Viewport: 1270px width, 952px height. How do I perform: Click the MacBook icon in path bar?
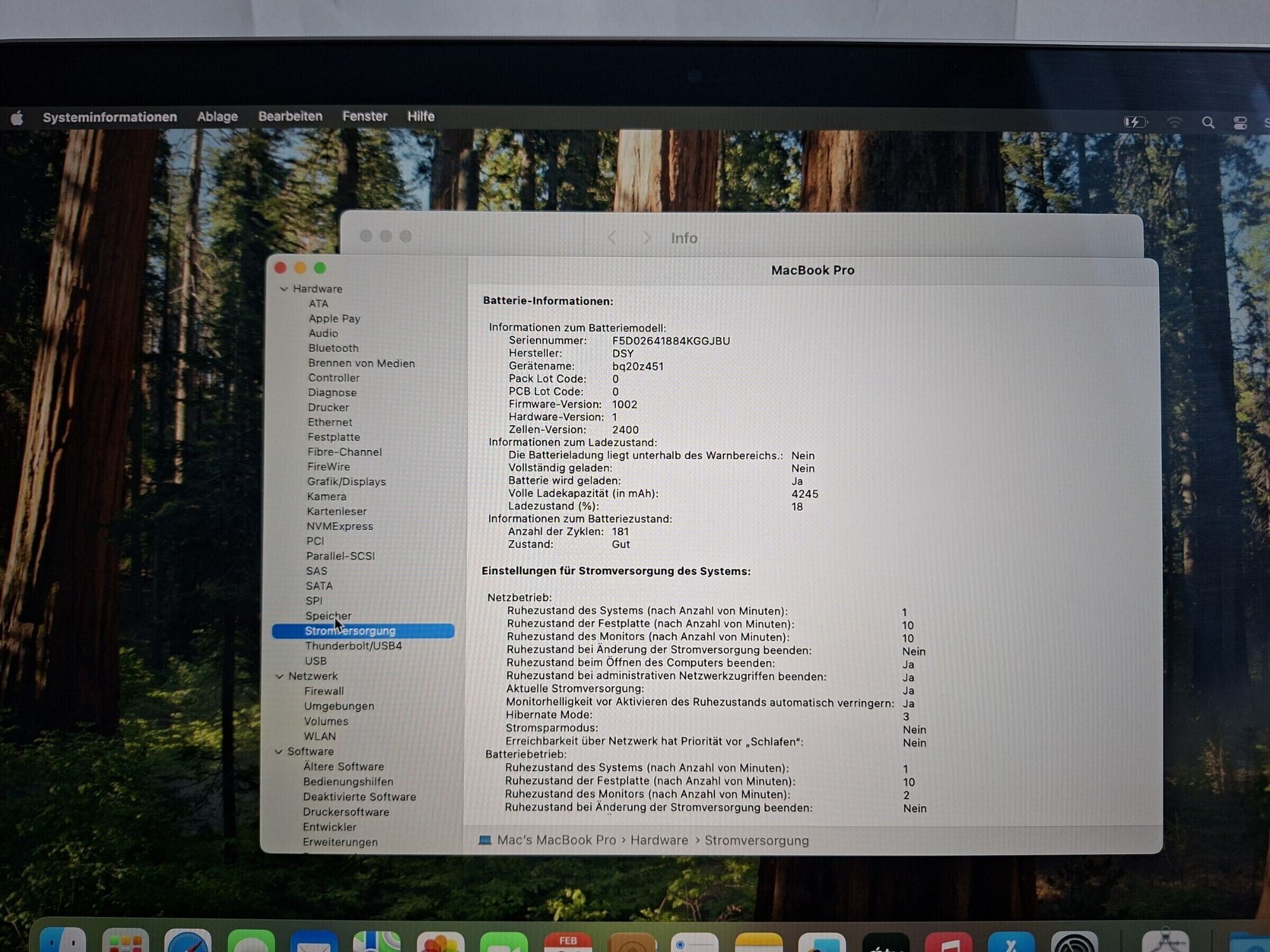(x=485, y=840)
